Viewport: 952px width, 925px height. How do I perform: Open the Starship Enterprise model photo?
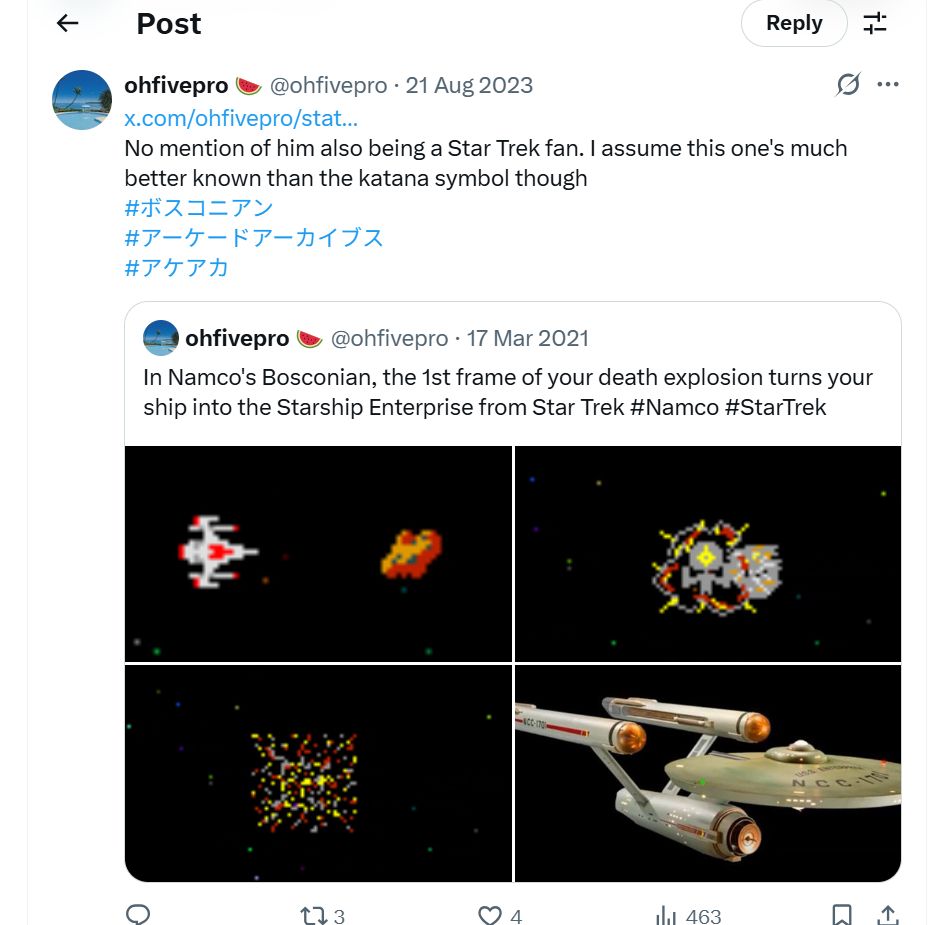(708, 773)
